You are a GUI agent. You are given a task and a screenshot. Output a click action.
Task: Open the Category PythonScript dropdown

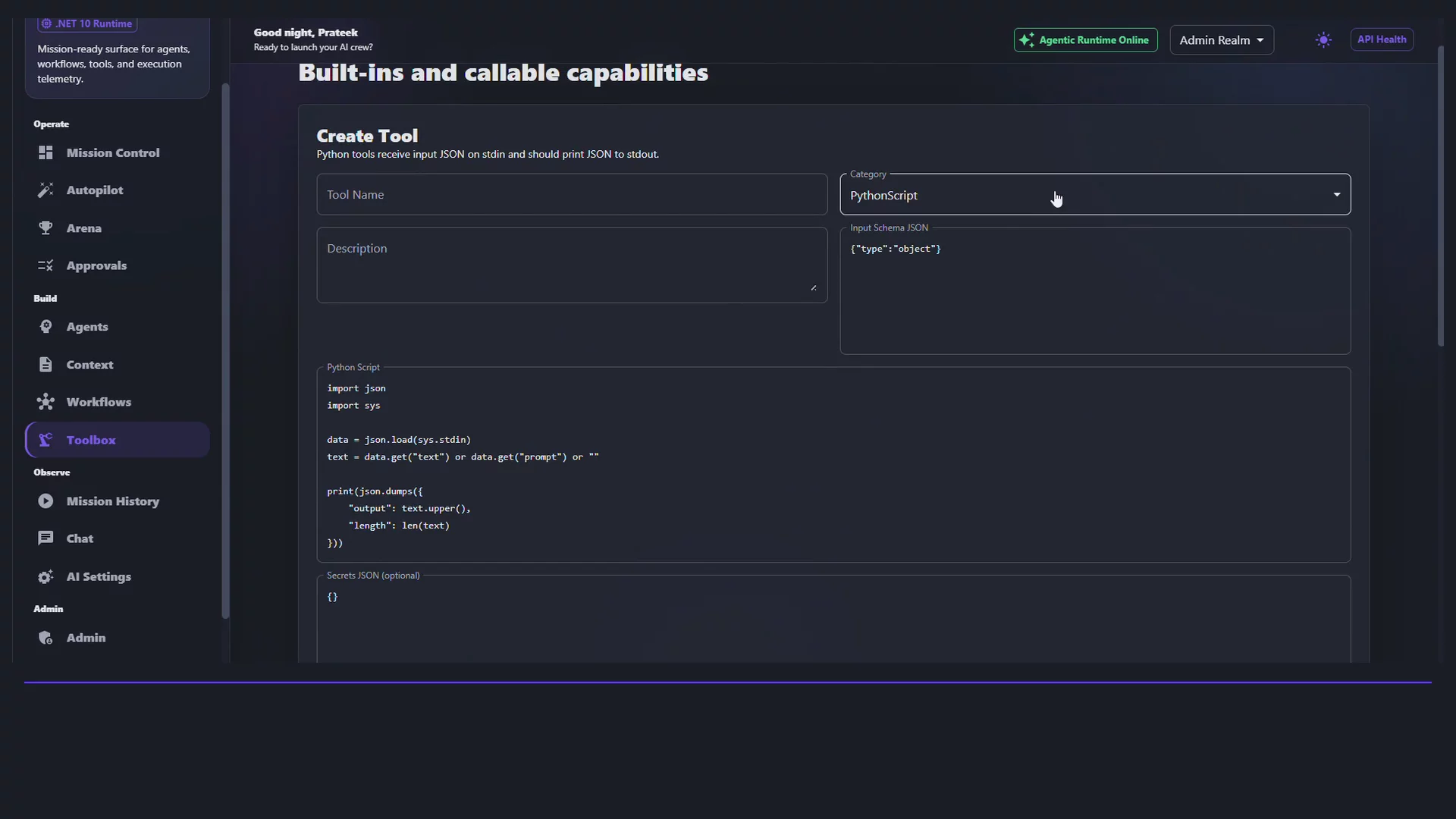[1095, 195]
